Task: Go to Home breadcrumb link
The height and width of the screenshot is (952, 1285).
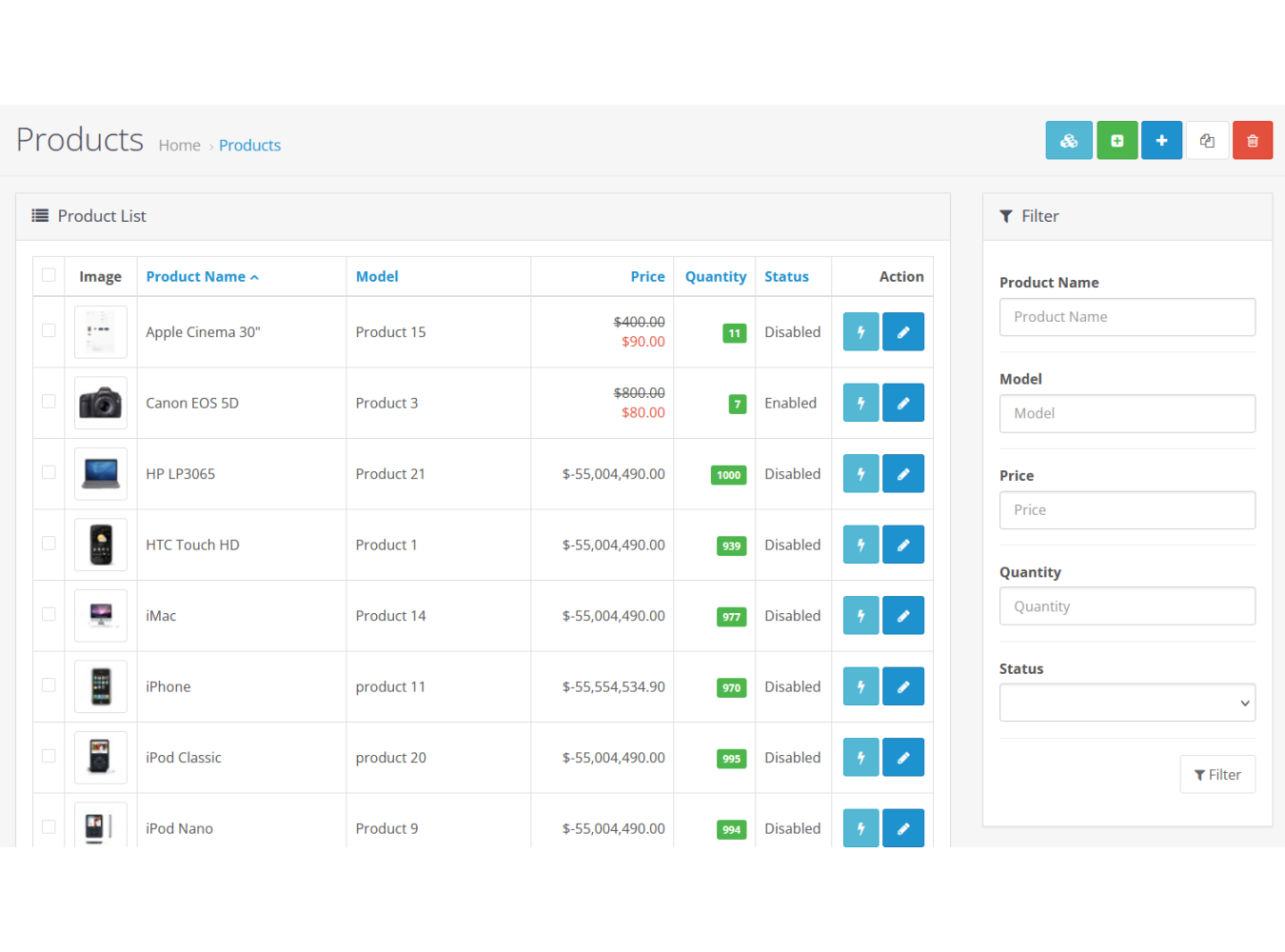Action: click(x=179, y=146)
